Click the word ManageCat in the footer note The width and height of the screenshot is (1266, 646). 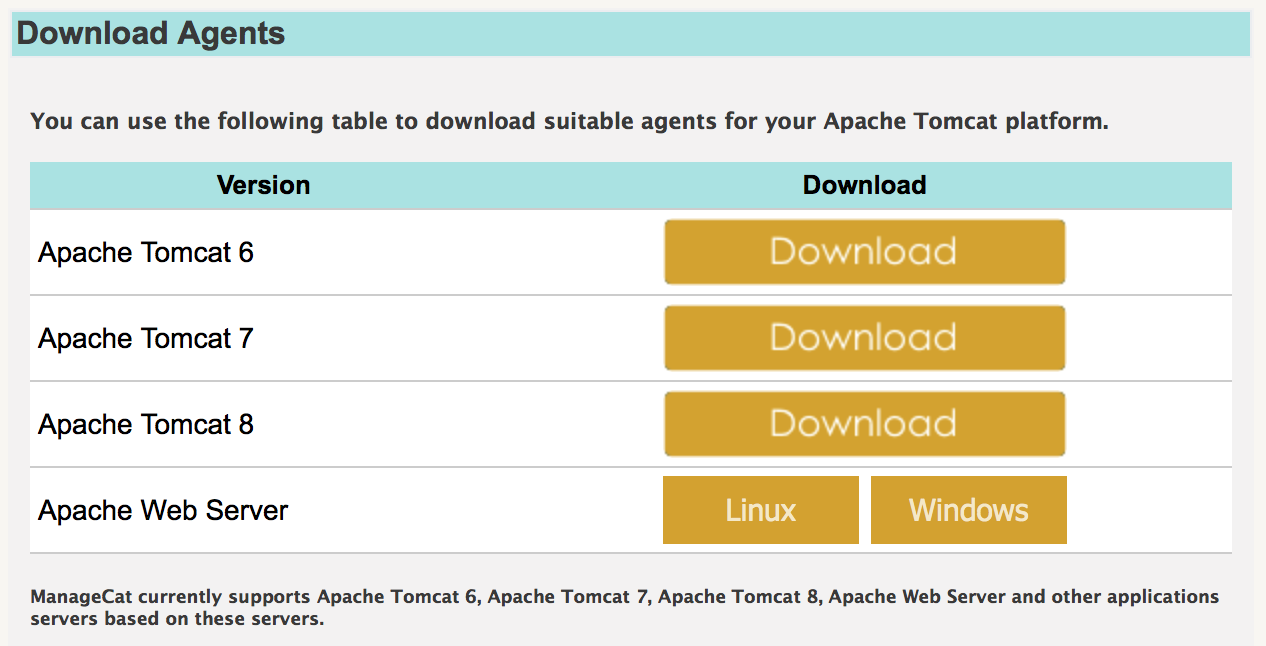click(x=81, y=598)
